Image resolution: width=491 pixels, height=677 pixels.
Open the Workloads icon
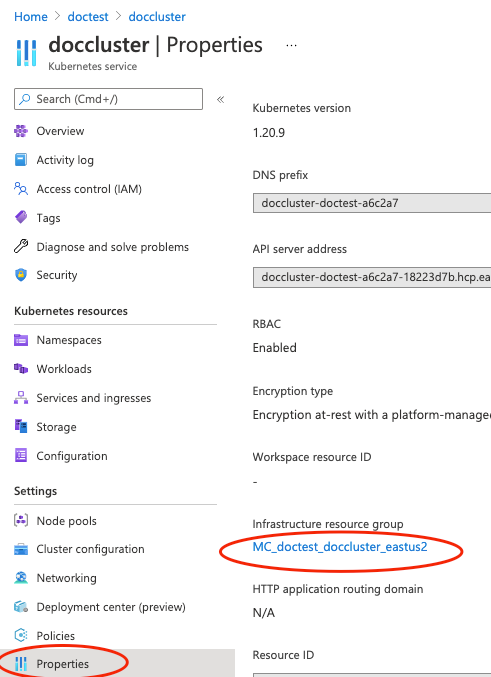tap(21, 369)
